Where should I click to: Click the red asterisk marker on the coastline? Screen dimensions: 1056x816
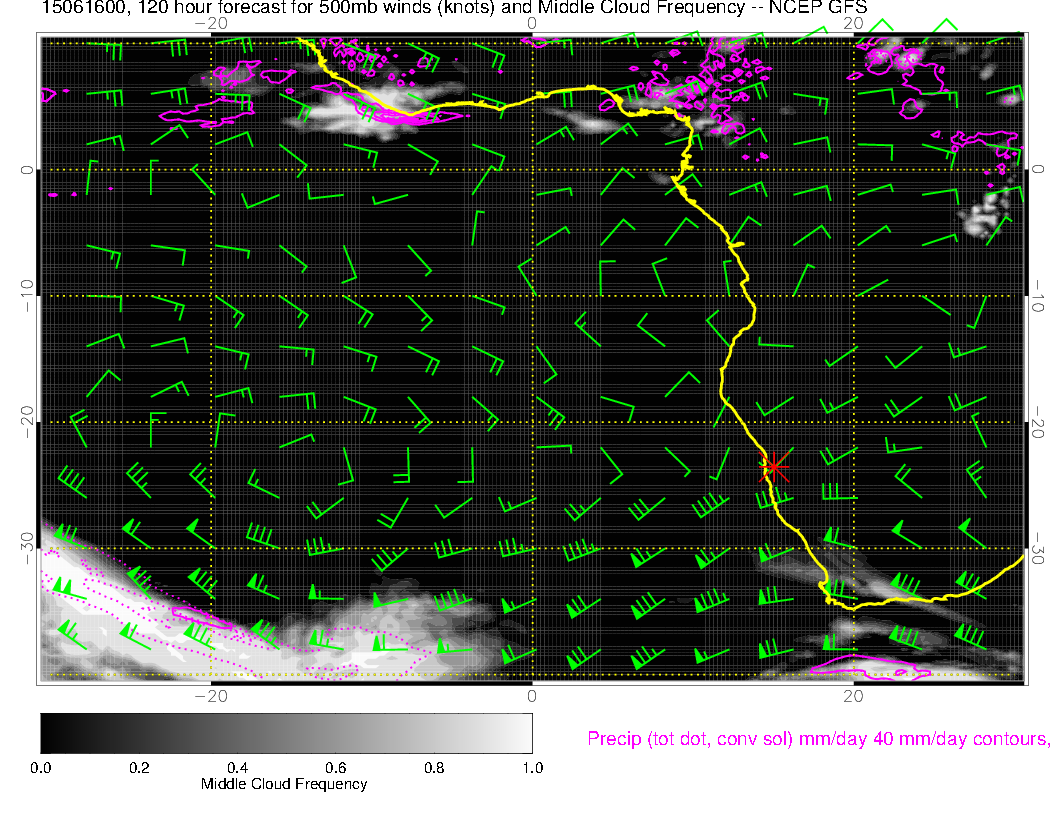point(774,466)
